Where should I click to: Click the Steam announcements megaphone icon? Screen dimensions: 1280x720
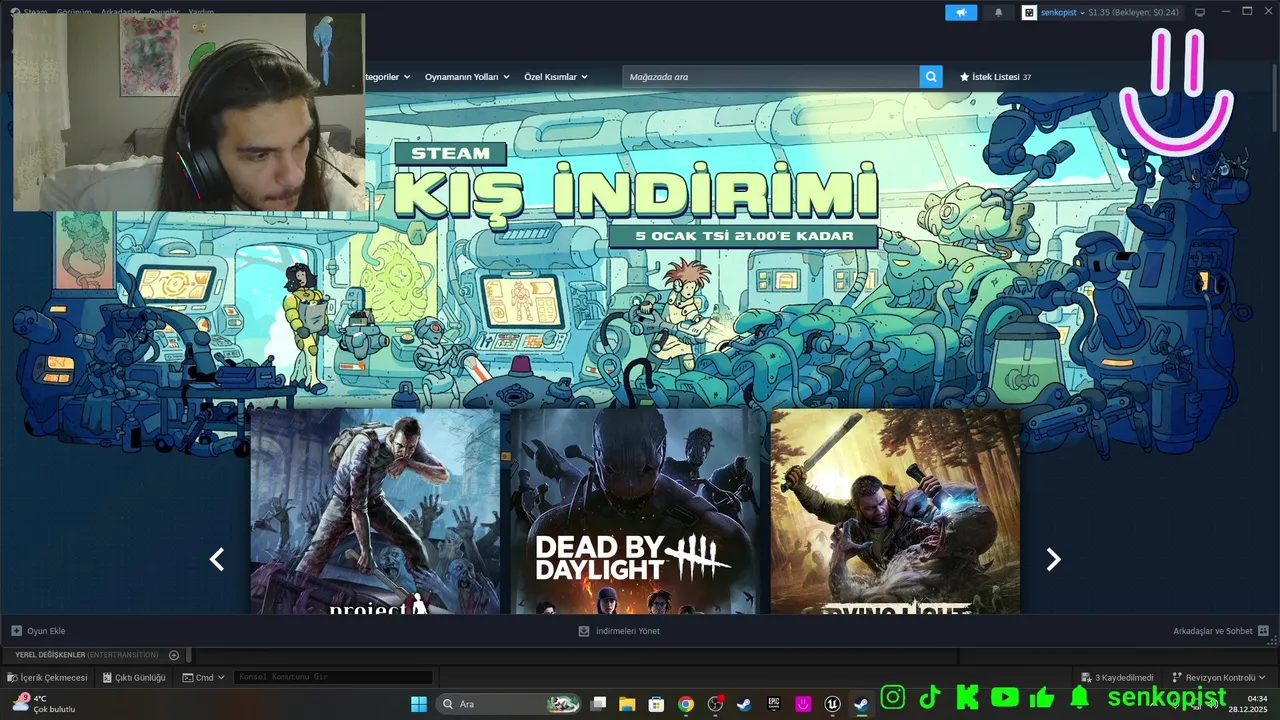point(961,12)
